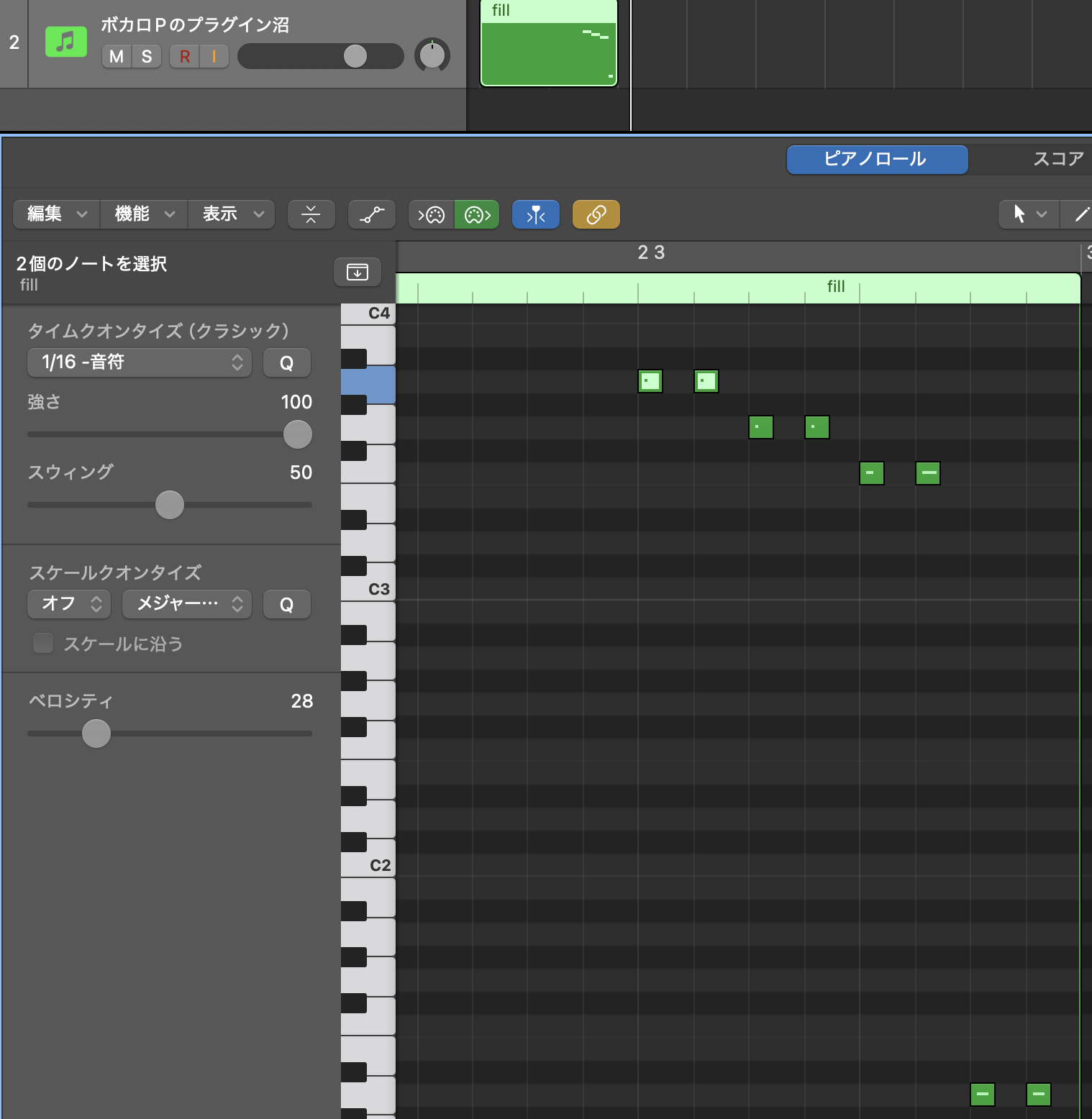Click the green software instrument track icon
The image size is (1092, 1119).
66,42
